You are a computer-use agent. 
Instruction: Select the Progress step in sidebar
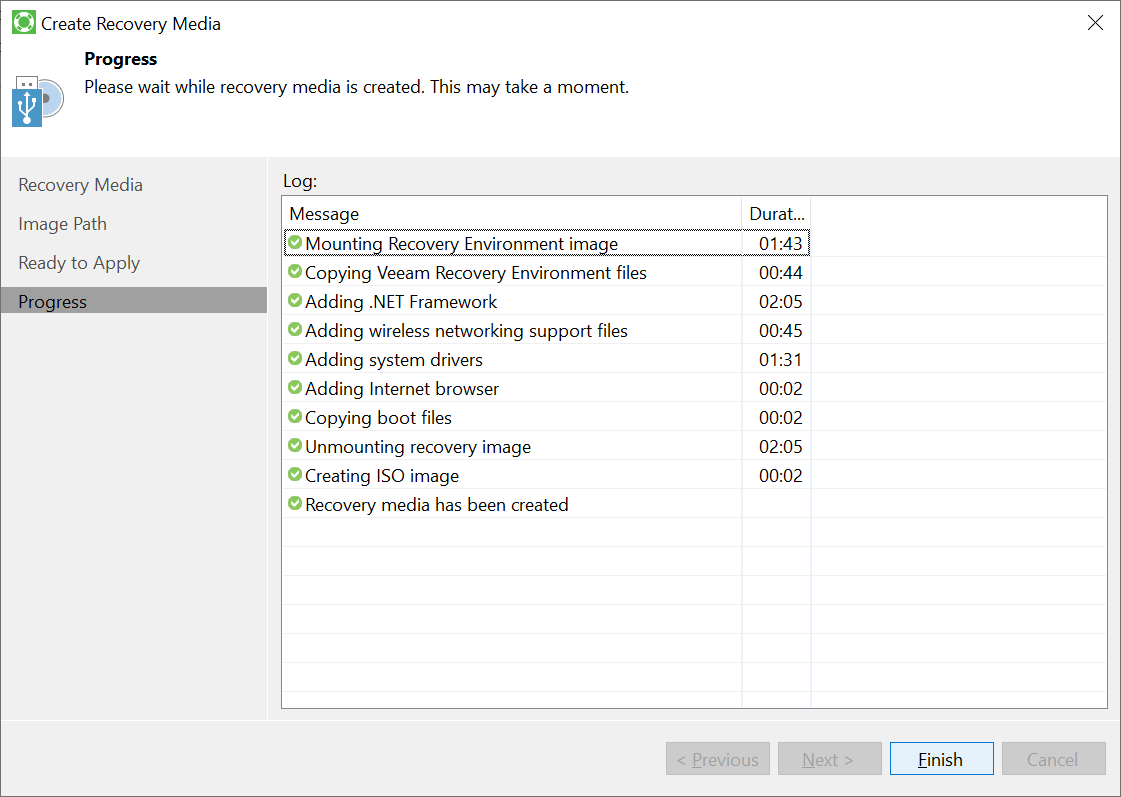134,301
